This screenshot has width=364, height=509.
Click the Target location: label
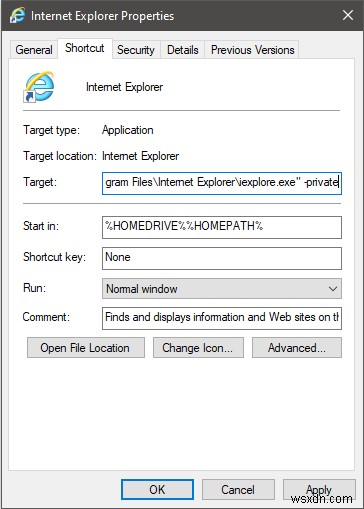coord(60,156)
